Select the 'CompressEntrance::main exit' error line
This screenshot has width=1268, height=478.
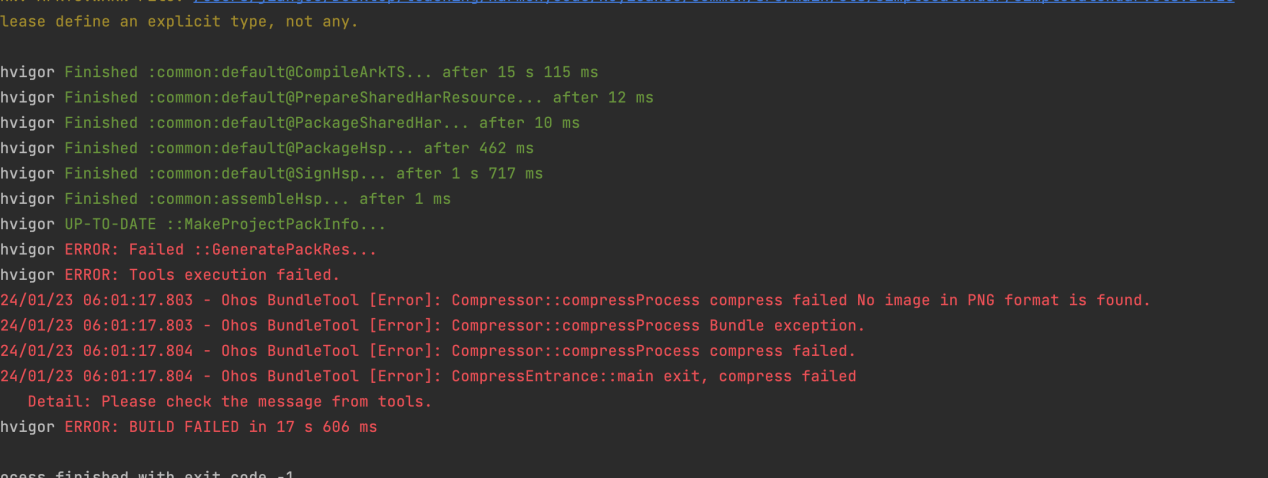[428, 377]
